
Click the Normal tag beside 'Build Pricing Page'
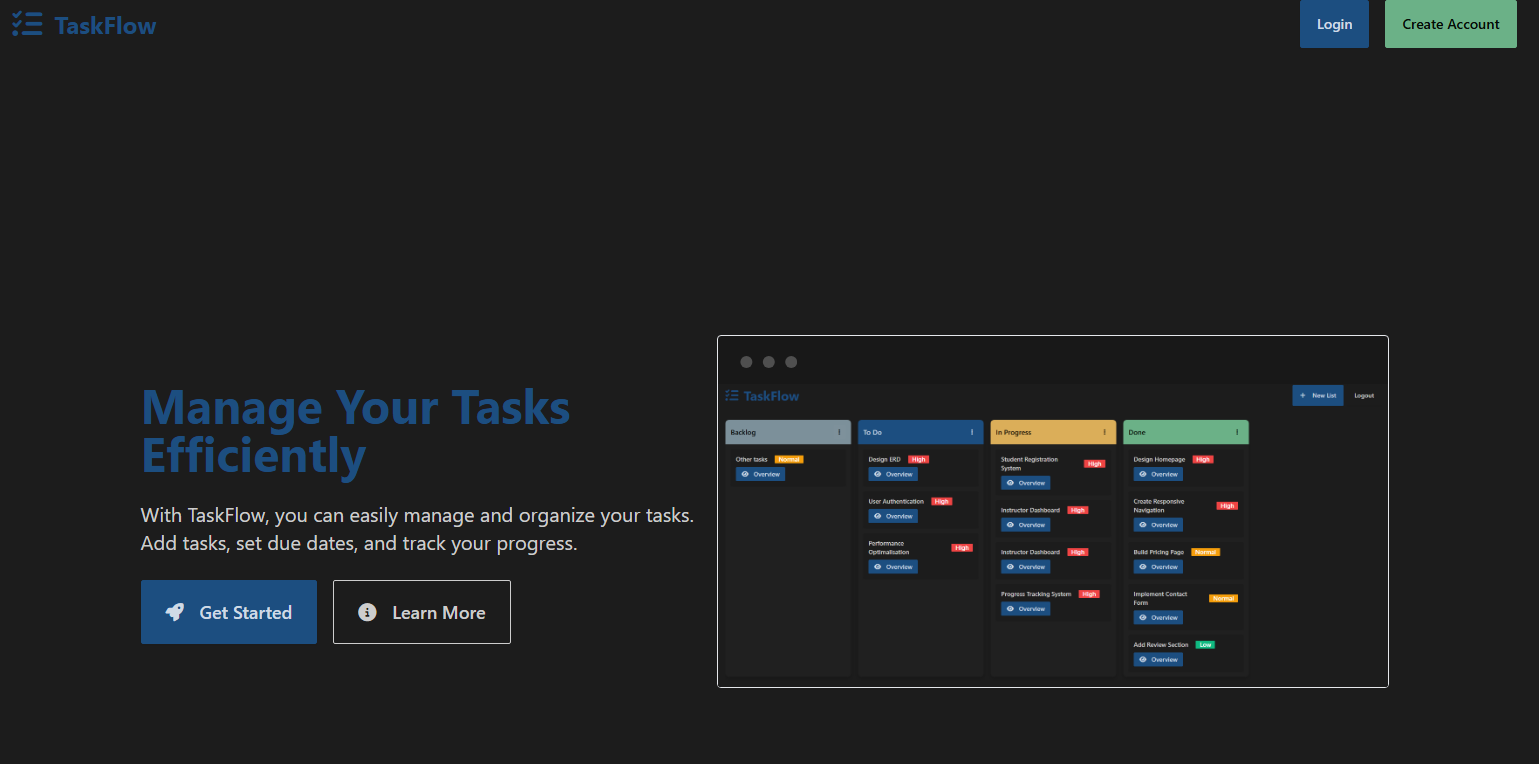pyautogui.click(x=1205, y=552)
